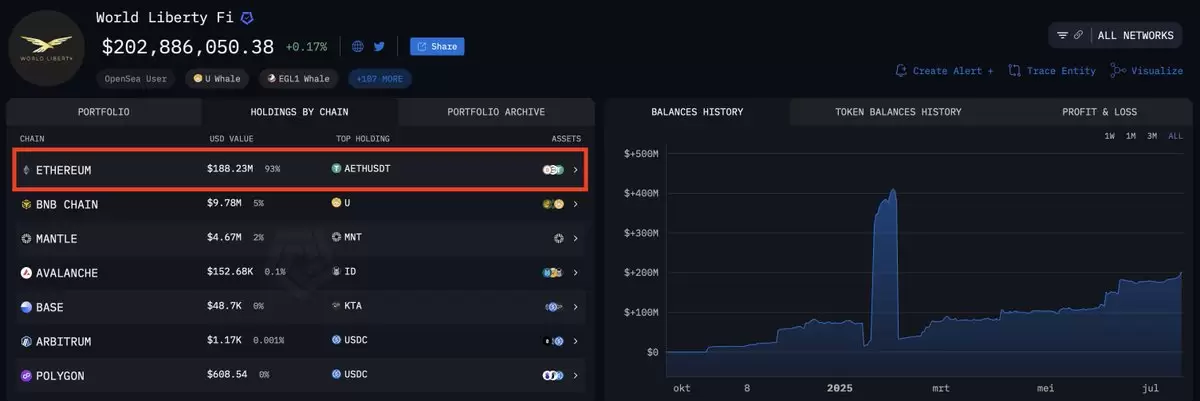Viewport: 1200px width, 401px height.
Task: Click the ID token icon in Avalanche row
Action: point(336,272)
